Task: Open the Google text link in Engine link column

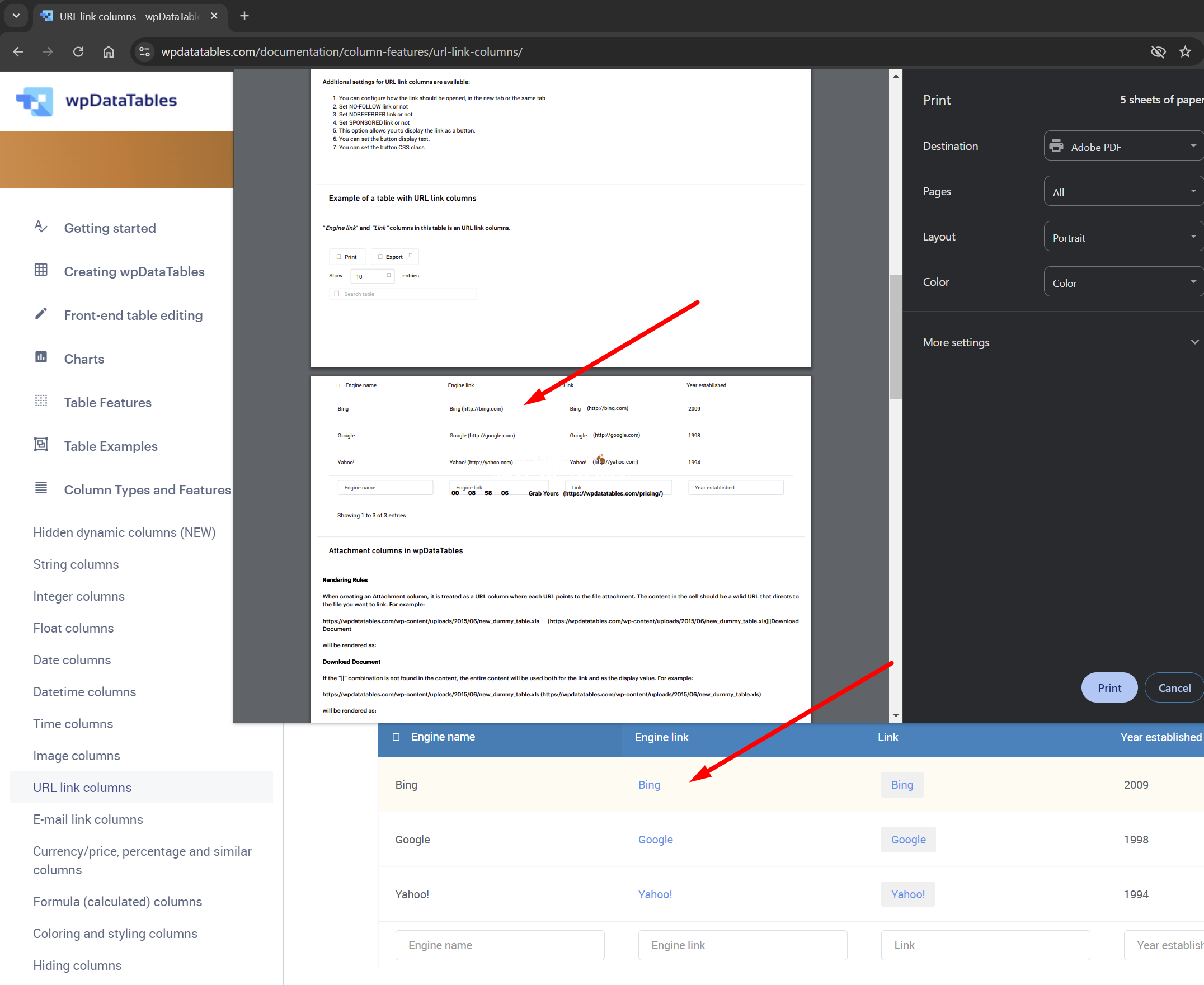Action: tap(655, 840)
